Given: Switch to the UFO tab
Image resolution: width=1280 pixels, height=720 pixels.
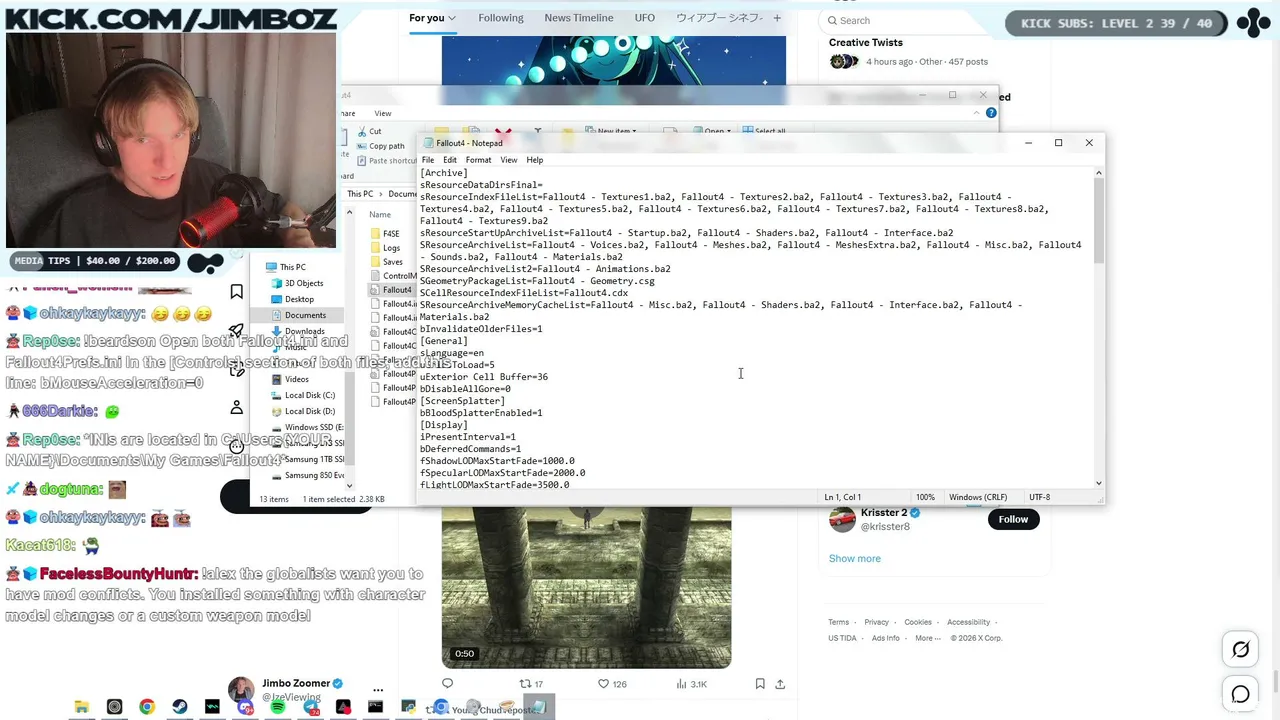Looking at the screenshot, I should click(x=645, y=18).
